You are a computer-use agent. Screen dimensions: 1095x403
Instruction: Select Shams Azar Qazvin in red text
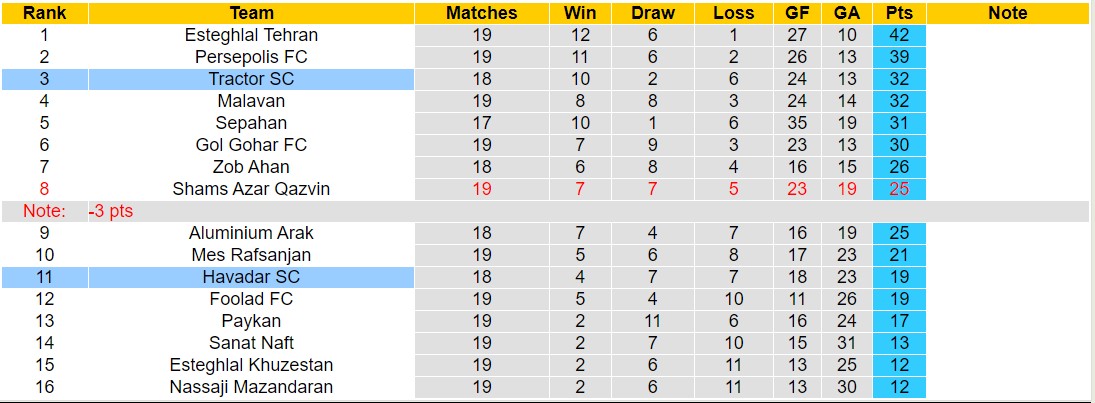(x=251, y=189)
